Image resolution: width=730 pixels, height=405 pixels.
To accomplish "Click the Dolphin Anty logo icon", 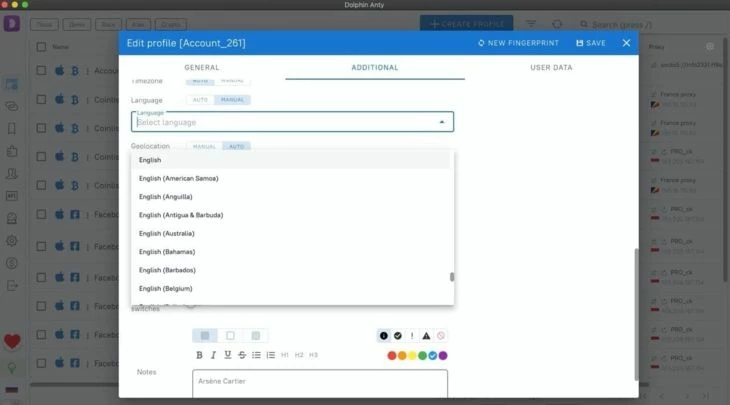I will click(x=12, y=23).
